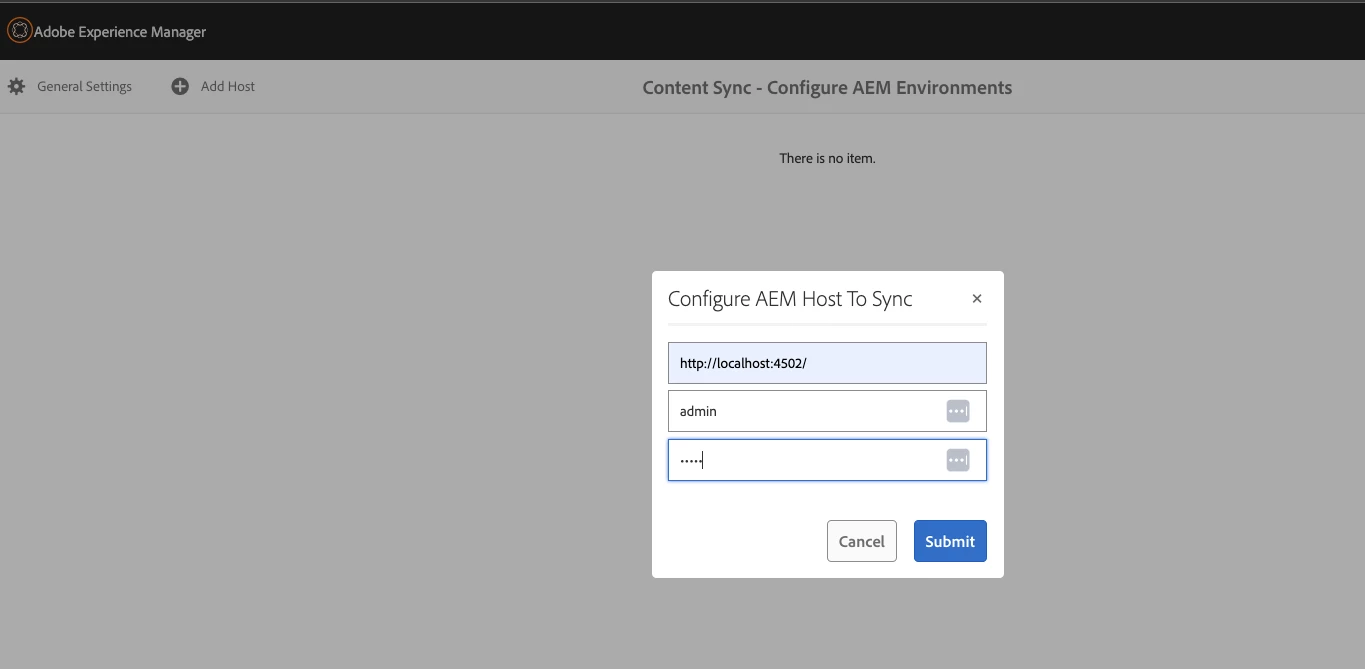This screenshot has height=669, width=1365.
Task: Click the Add Host plus icon
Action: pos(180,87)
